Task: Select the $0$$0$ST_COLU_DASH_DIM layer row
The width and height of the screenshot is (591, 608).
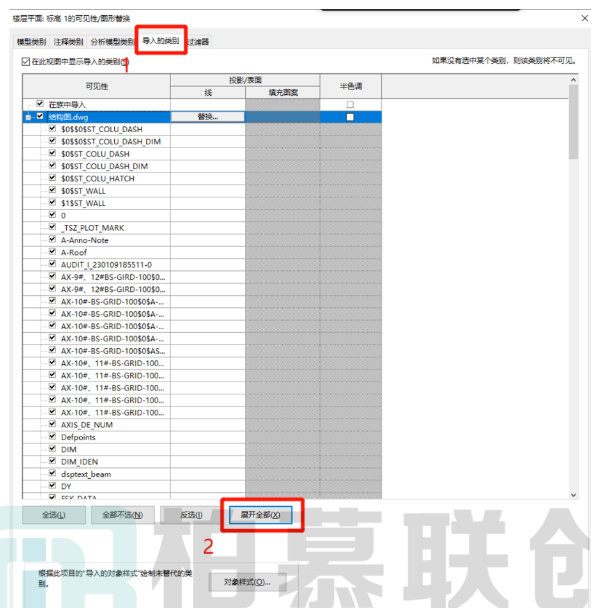Action: [x=111, y=142]
